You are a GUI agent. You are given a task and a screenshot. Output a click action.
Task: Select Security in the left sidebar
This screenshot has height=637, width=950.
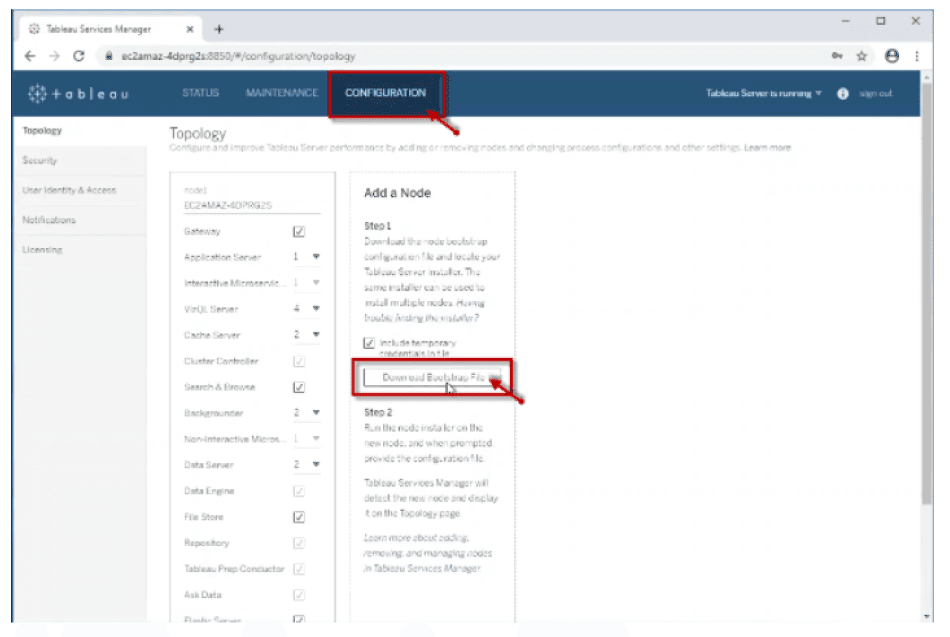coord(40,160)
